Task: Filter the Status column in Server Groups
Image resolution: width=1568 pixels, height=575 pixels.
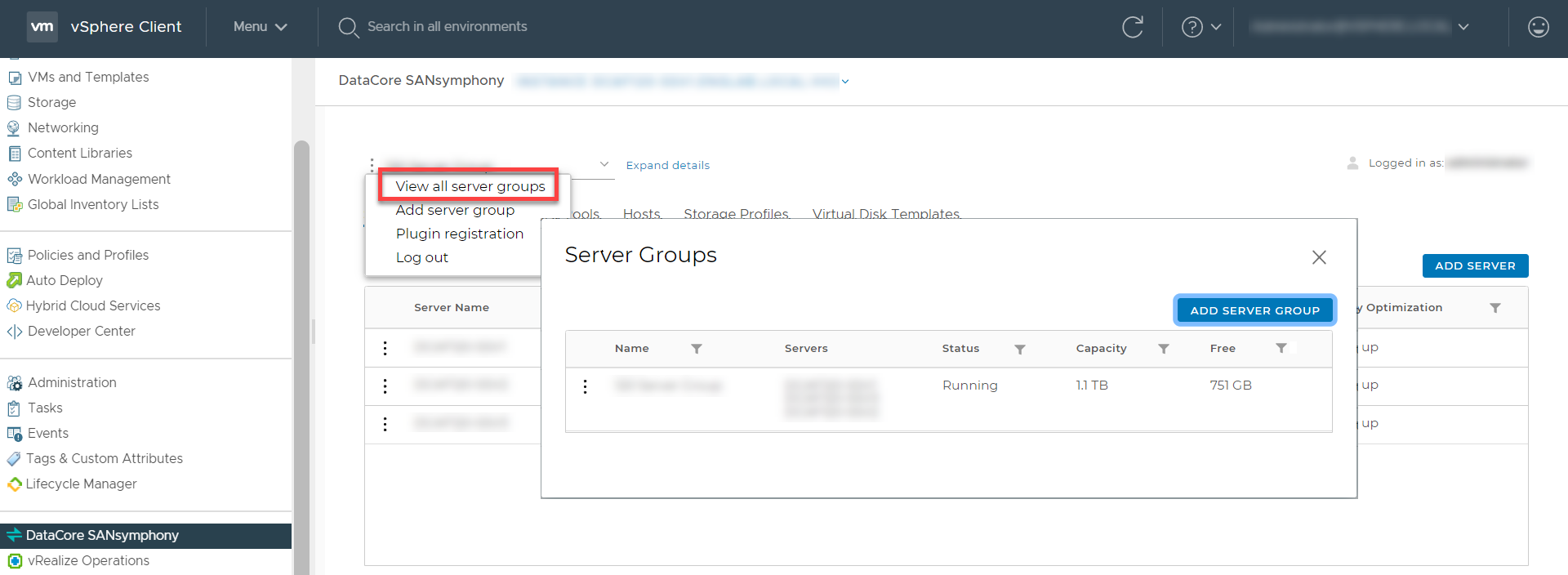Action: click(x=1020, y=349)
